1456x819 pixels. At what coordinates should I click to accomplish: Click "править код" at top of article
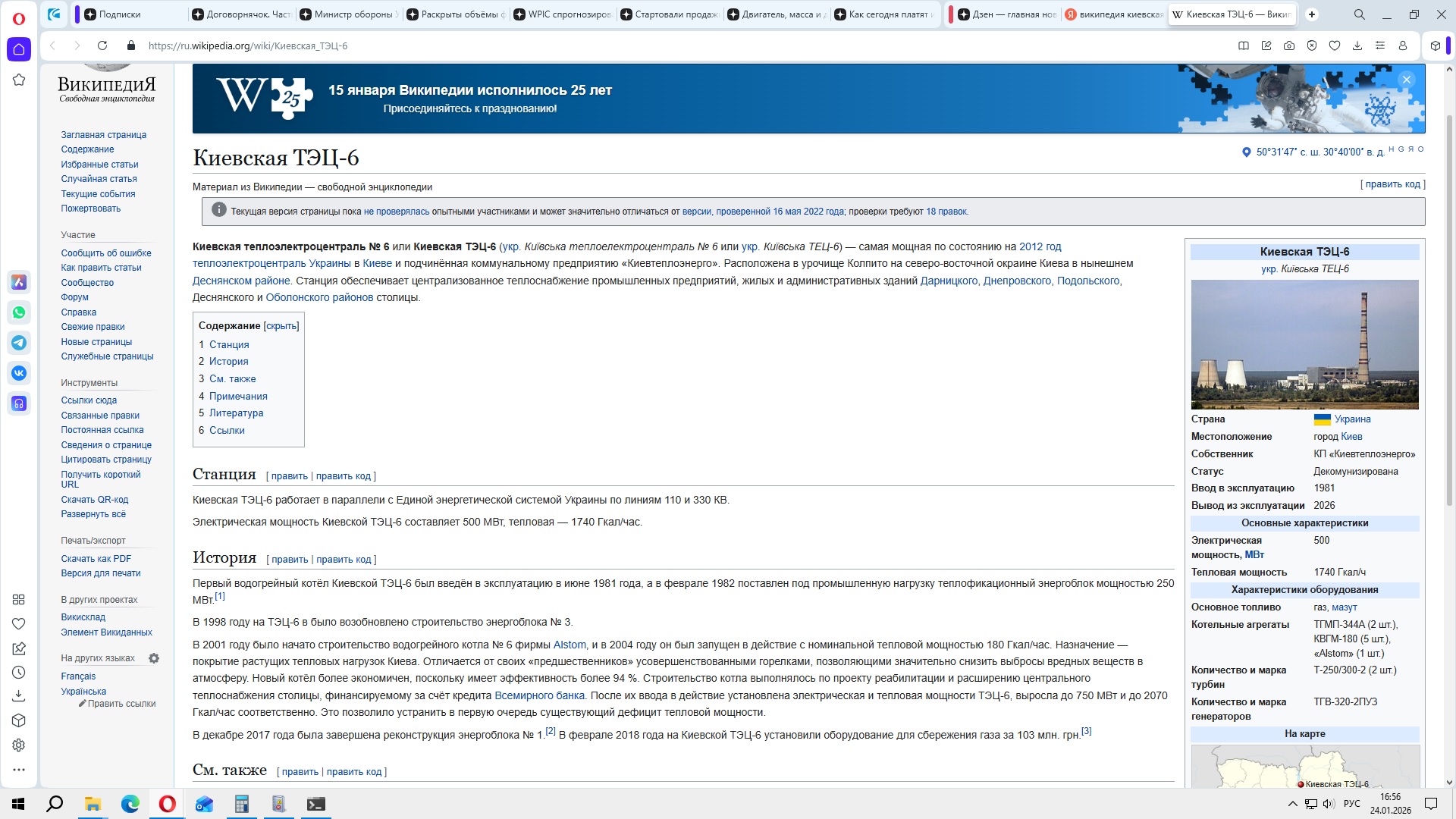coord(1392,184)
